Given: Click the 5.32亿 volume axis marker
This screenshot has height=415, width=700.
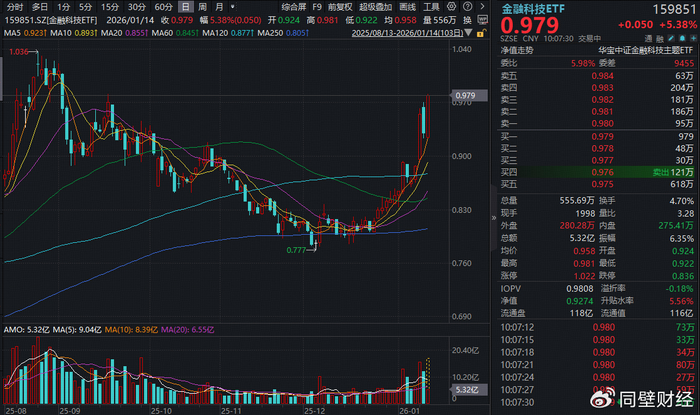Looking at the screenshot, I should 467,390.
